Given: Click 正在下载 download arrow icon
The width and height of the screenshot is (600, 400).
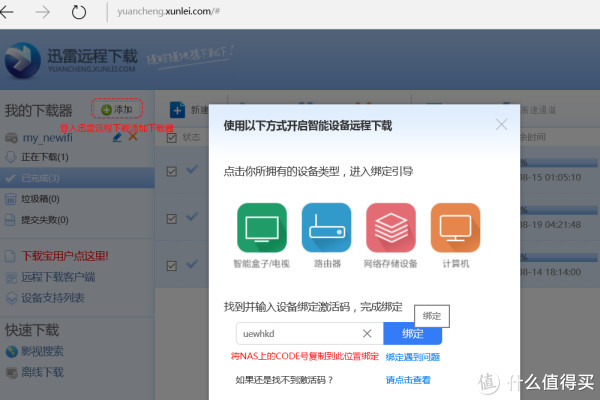Looking at the screenshot, I should (10, 157).
